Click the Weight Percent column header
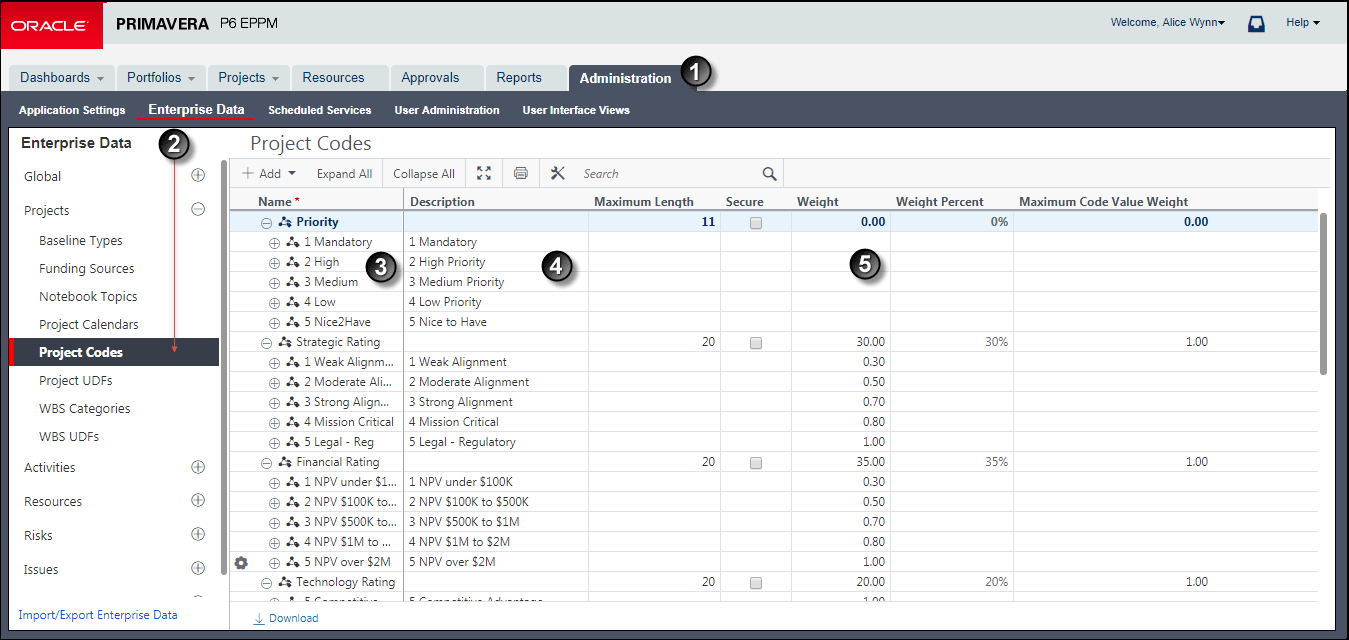This screenshot has width=1349, height=640. pyautogui.click(x=939, y=201)
